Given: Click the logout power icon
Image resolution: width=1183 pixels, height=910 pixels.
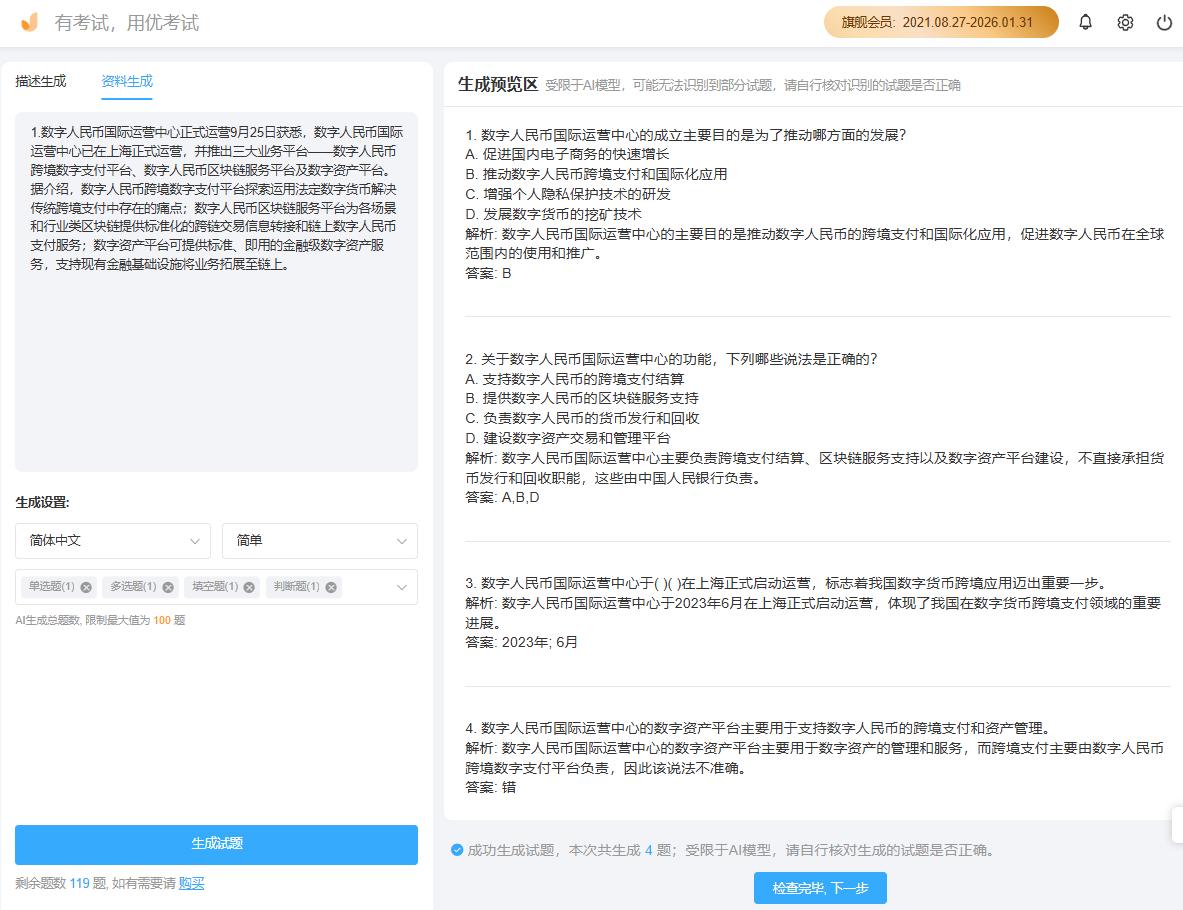Looking at the screenshot, I should (1163, 21).
